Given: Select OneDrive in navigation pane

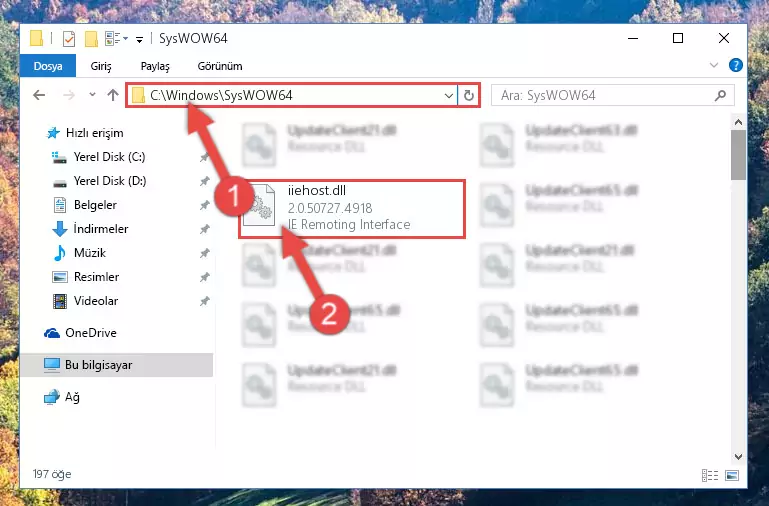Looking at the screenshot, I should (x=80, y=333).
